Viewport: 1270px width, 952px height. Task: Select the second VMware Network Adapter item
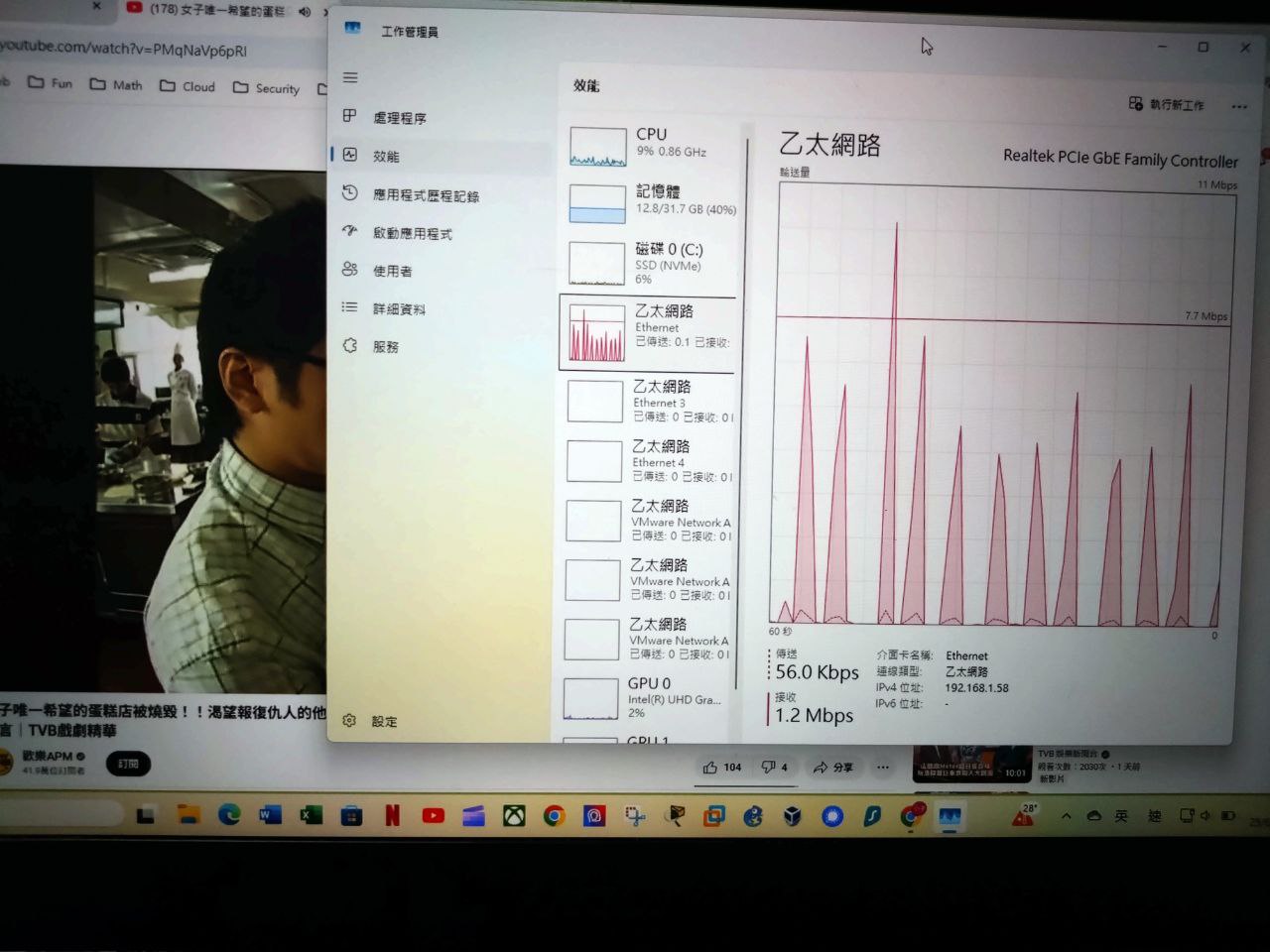648,579
